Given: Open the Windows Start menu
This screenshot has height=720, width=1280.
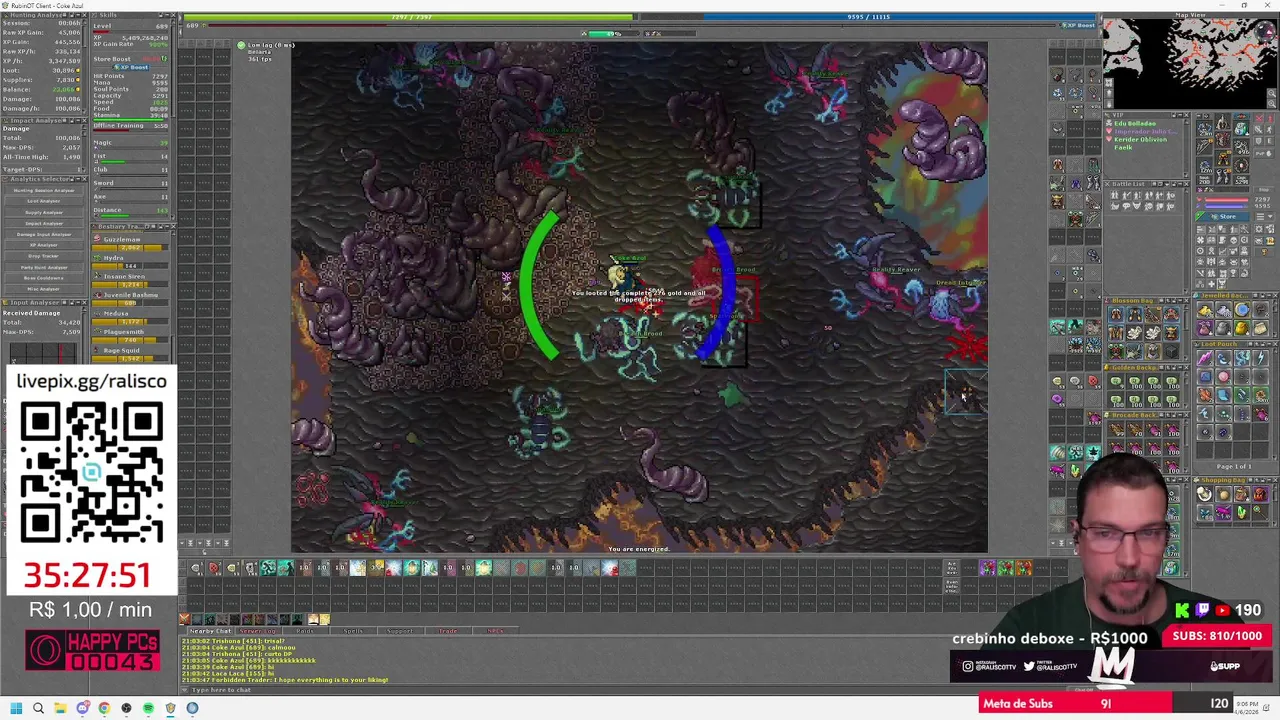Looking at the screenshot, I should [16, 708].
